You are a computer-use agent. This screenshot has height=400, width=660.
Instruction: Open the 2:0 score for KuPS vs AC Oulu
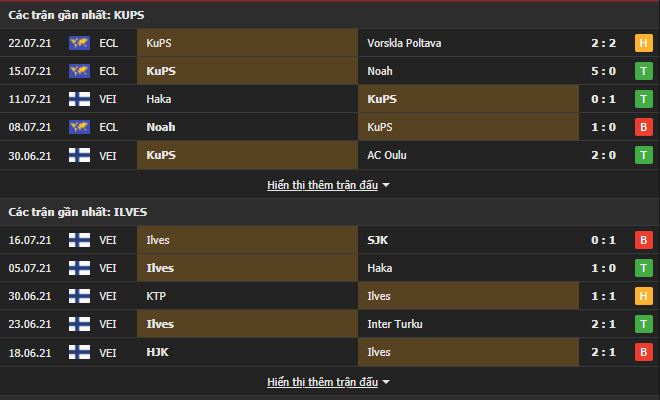(x=603, y=155)
